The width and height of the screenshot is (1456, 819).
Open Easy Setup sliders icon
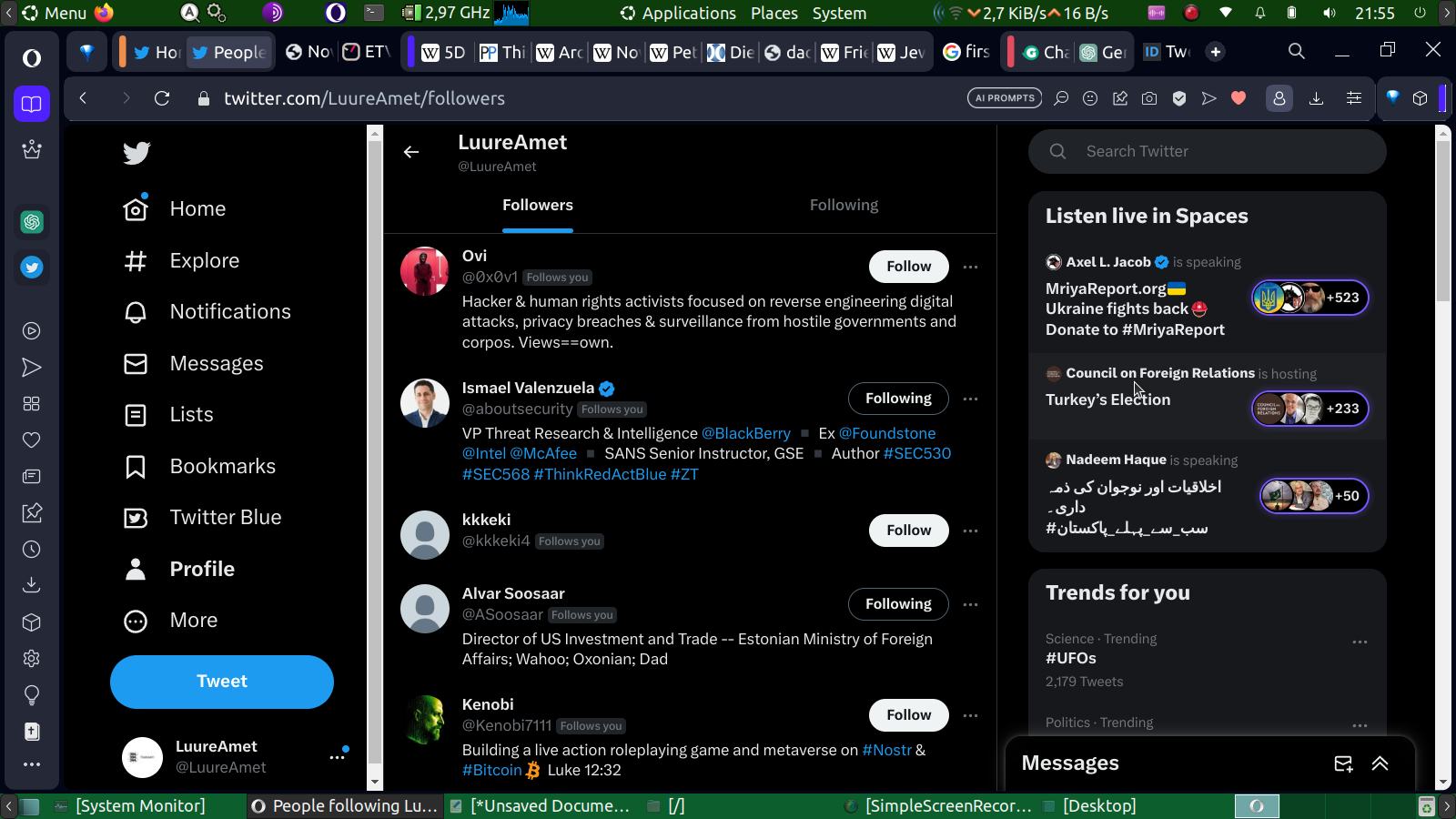[x=1354, y=98]
